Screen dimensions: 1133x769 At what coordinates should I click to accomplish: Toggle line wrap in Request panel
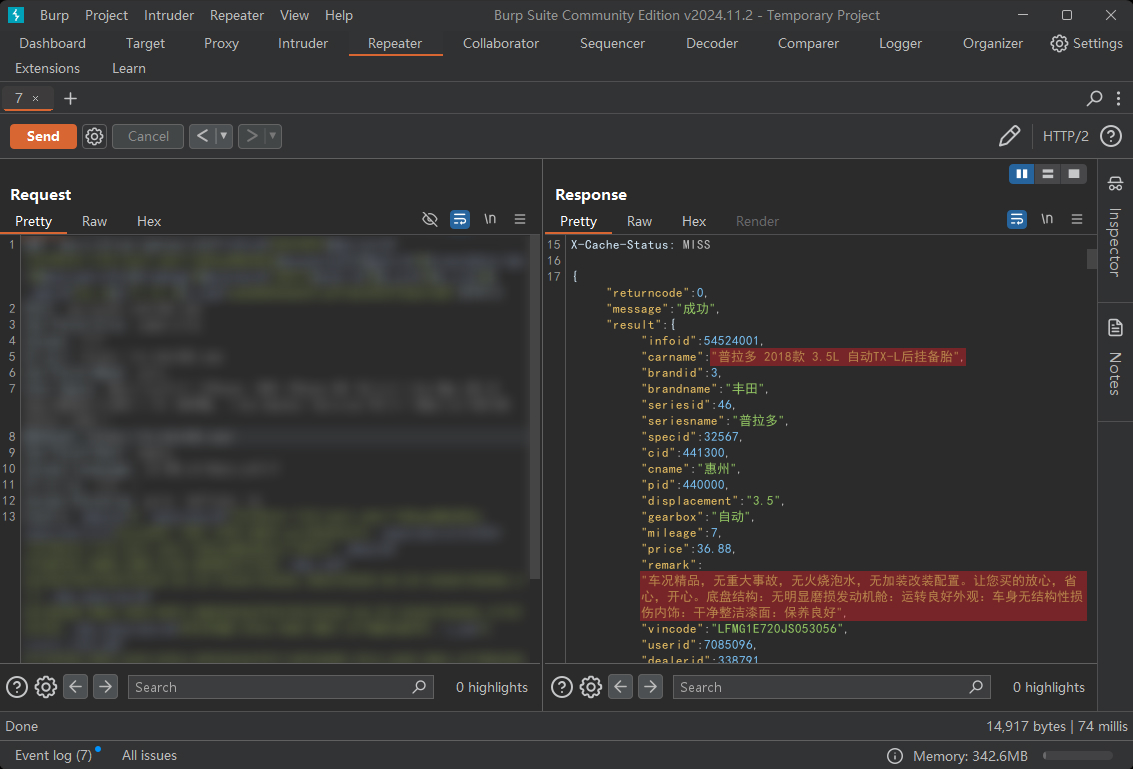point(460,219)
